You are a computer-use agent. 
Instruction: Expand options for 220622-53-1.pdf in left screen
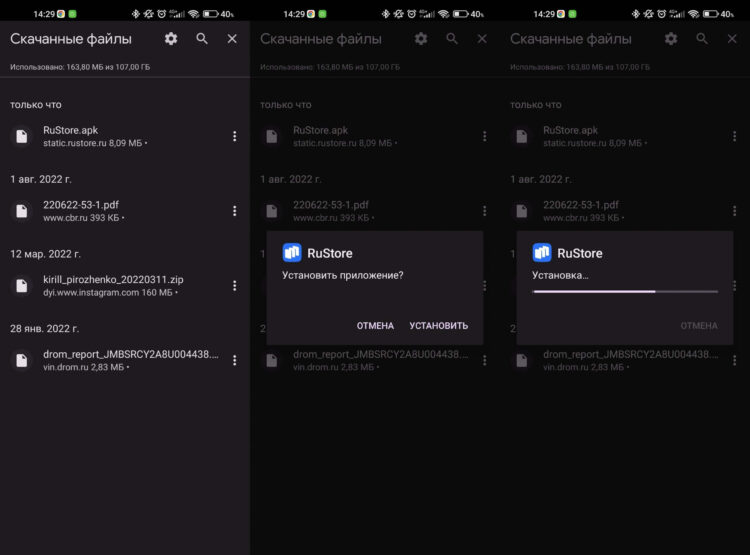(234, 211)
